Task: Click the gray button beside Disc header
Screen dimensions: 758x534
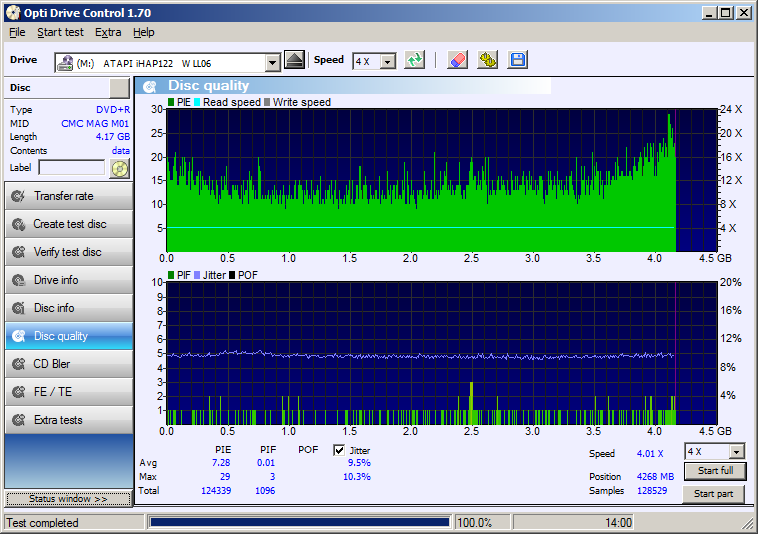Action: [119, 88]
